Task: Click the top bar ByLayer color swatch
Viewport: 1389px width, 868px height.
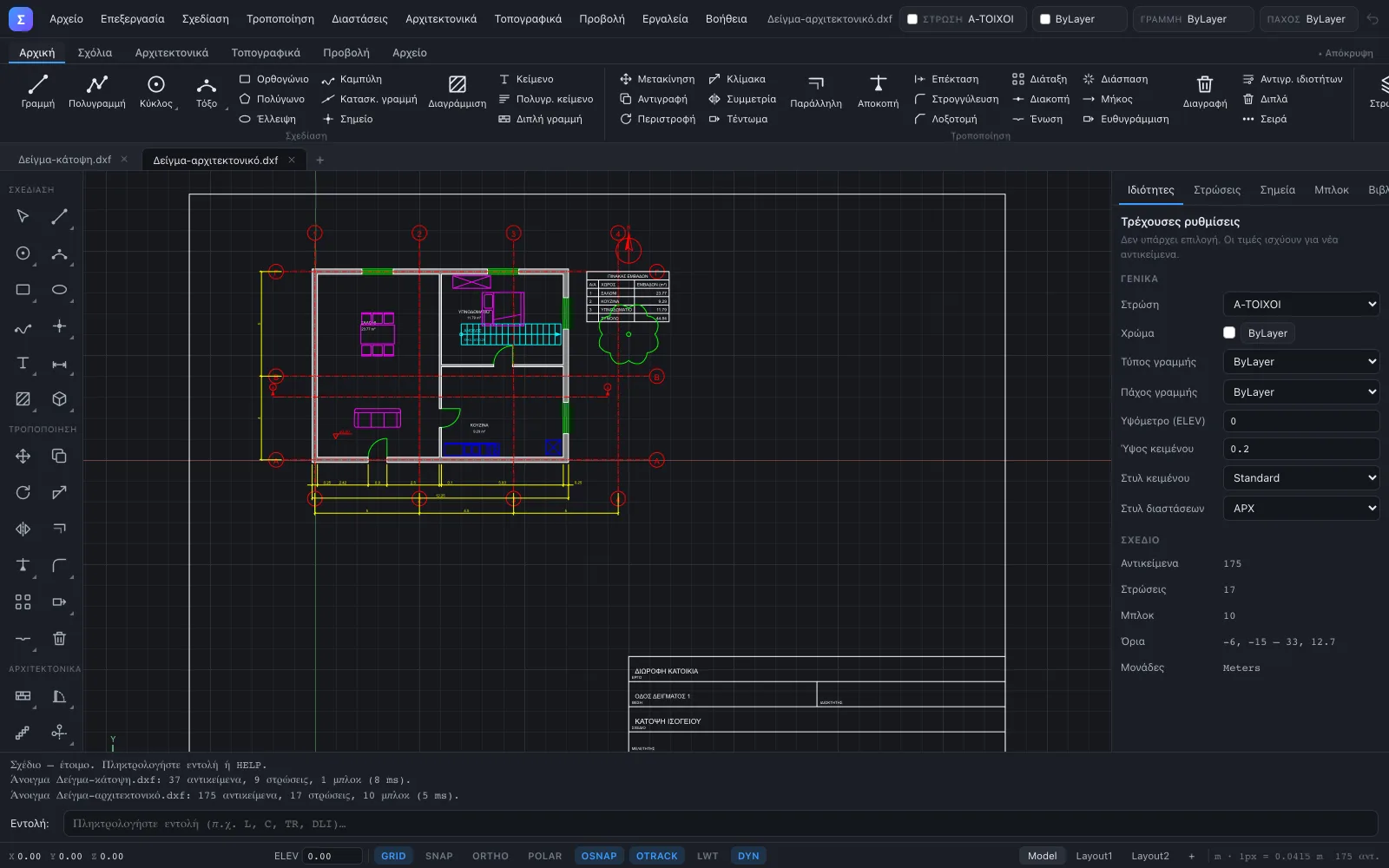Action: click(1045, 19)
